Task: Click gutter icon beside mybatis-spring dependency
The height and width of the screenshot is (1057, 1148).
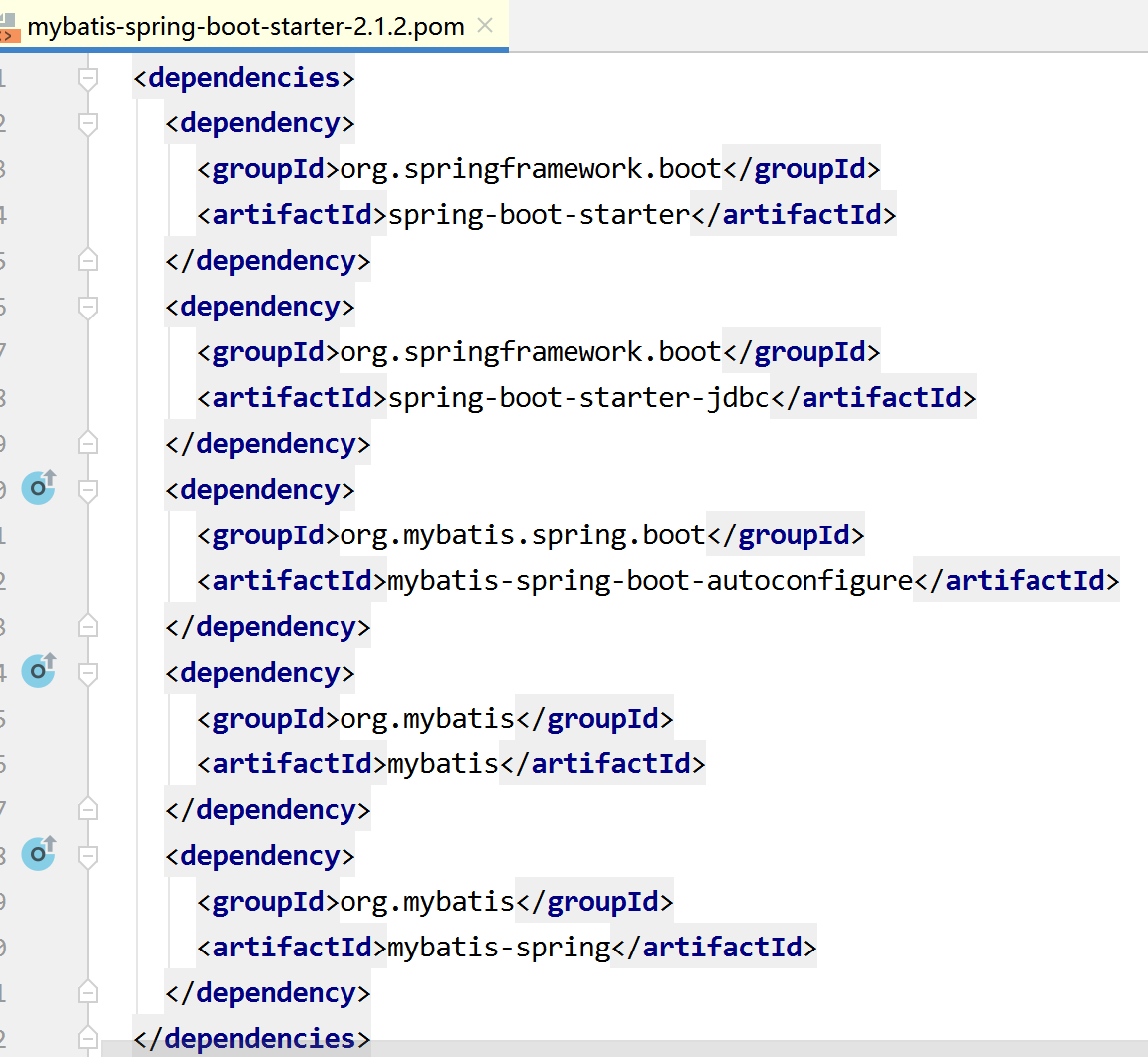Action: 39,853
